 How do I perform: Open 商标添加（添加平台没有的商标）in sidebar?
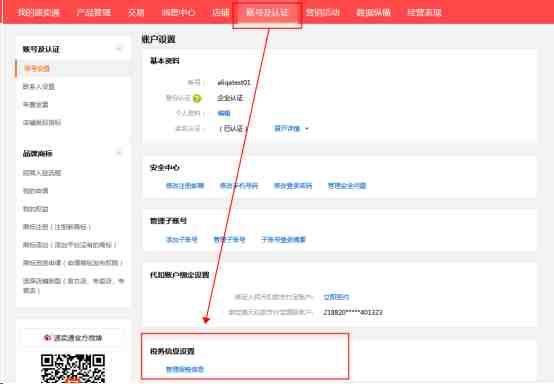click(x=70, y=244)
